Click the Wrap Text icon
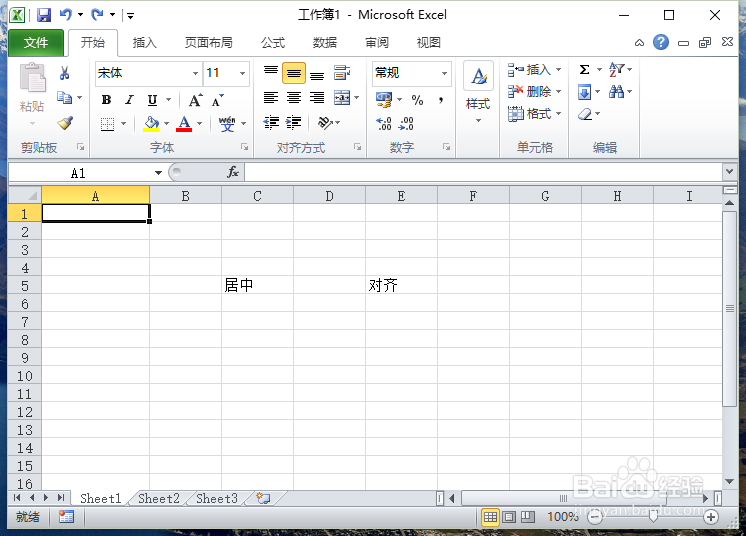This screenshot has width=746, height=536. (x=342, y=73)
